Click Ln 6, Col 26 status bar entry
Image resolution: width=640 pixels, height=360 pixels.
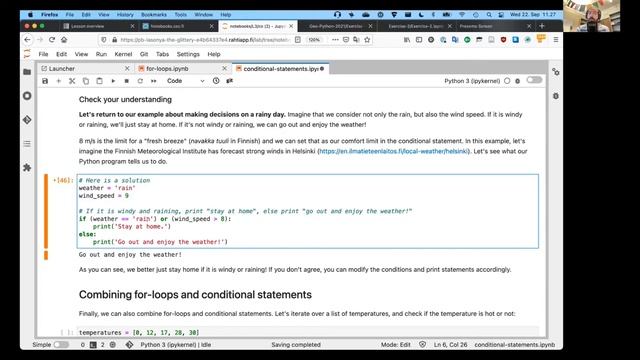[450, 344]
